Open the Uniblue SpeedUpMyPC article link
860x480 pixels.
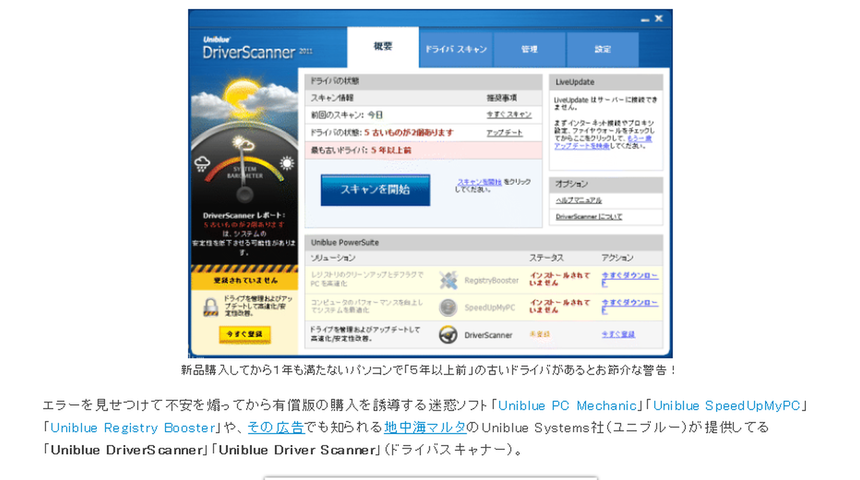(726, 405)
